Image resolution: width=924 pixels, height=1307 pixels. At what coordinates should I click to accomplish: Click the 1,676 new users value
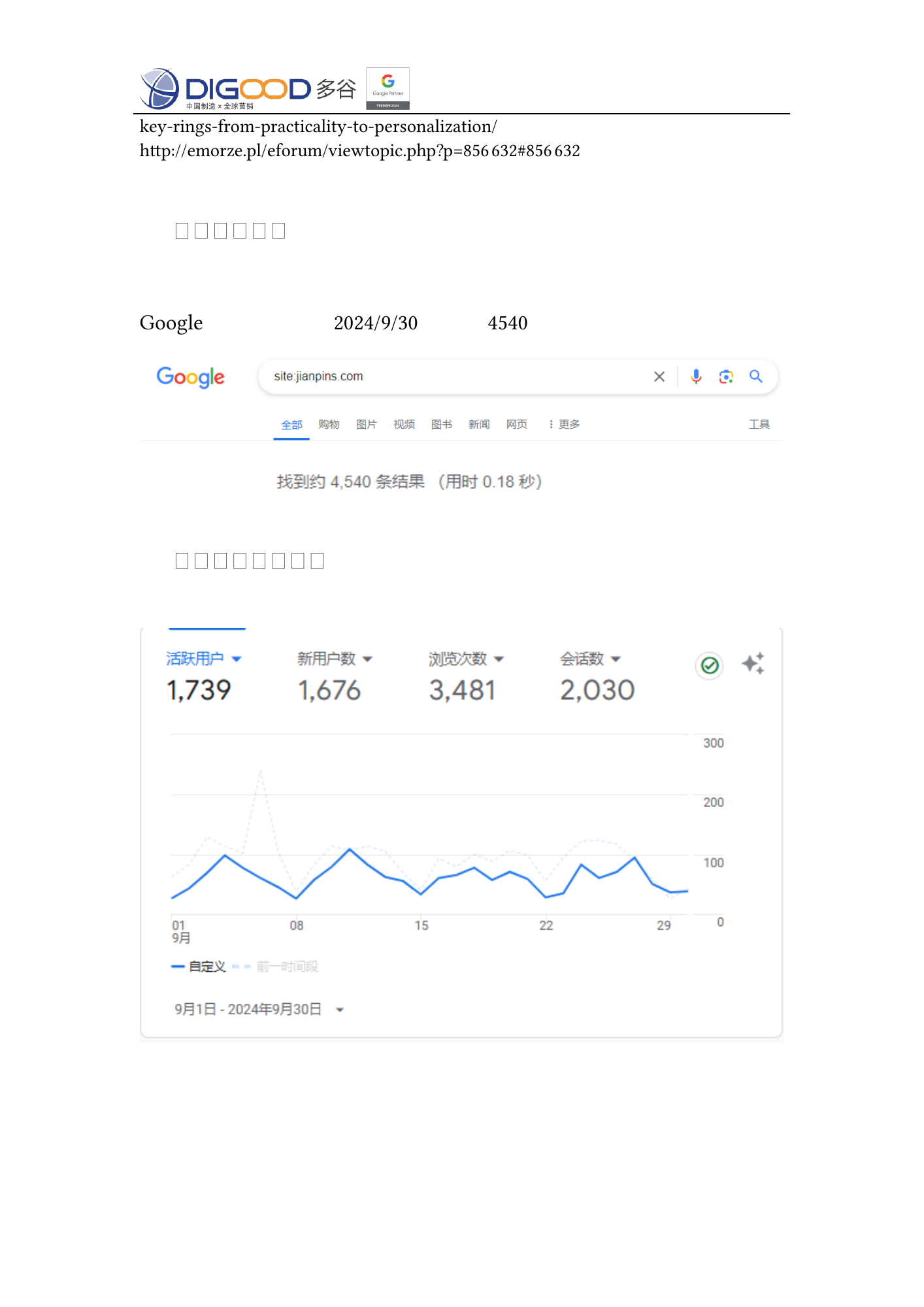pos(329,690)
